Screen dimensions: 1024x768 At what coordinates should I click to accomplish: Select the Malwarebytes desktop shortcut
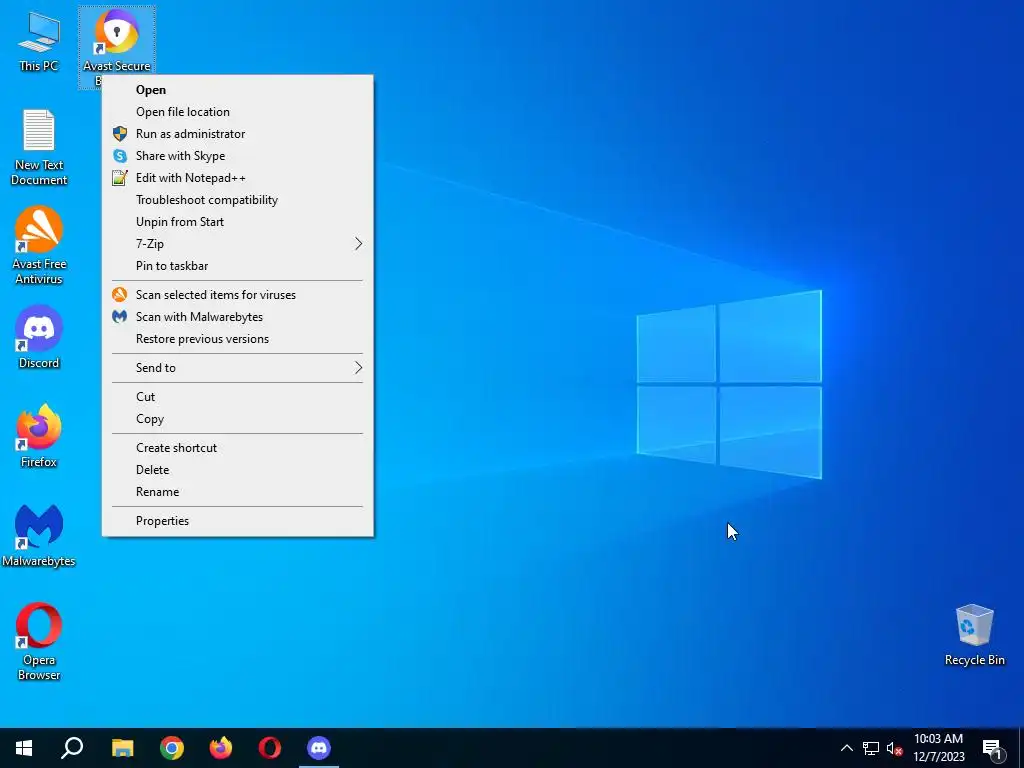[x=39, y=536]
